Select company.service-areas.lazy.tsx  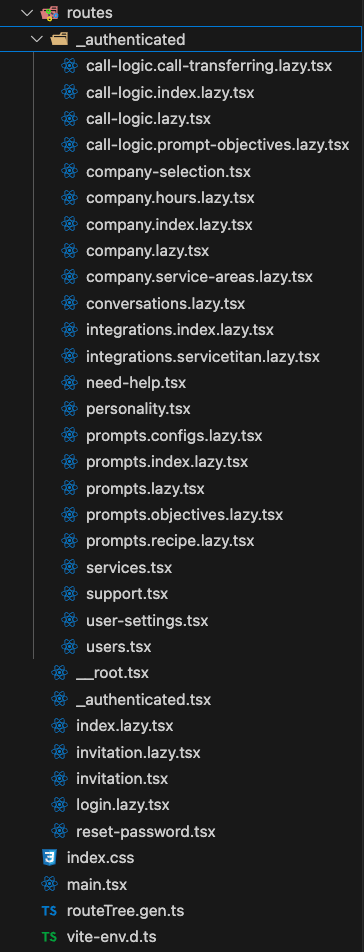point(199,277)
